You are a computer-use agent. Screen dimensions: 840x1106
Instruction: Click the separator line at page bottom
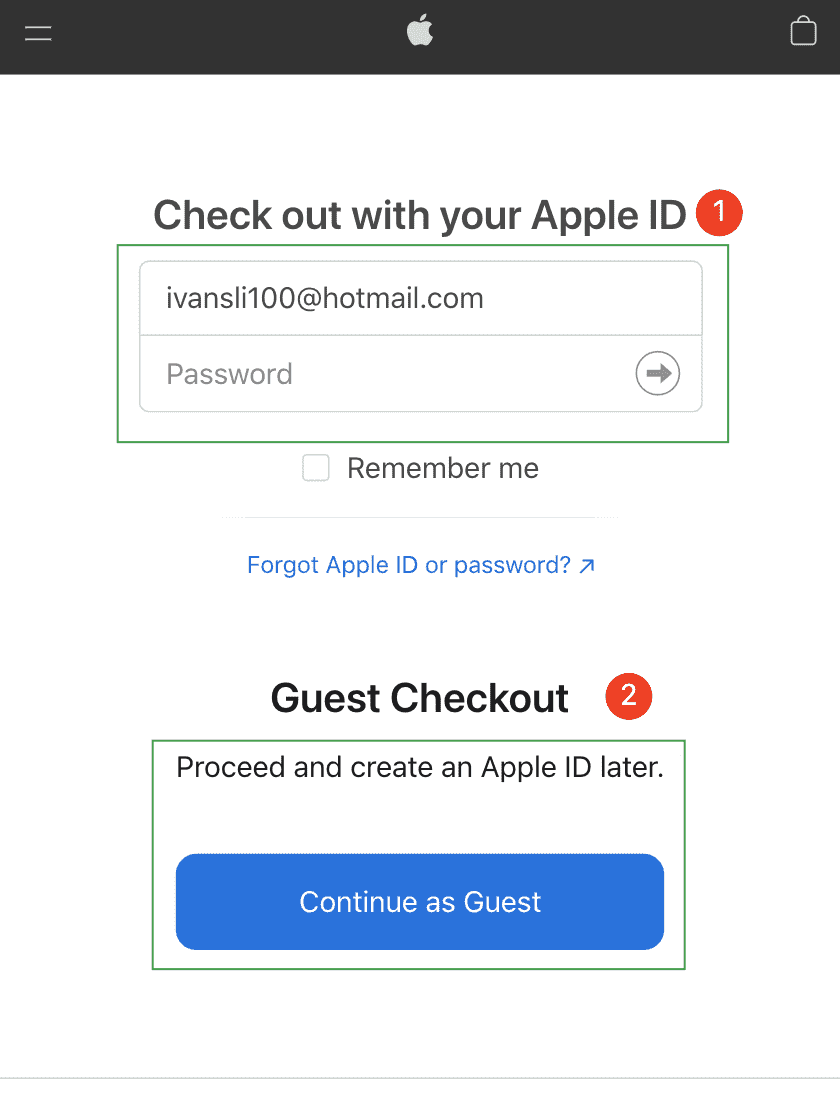[420, 1078]
